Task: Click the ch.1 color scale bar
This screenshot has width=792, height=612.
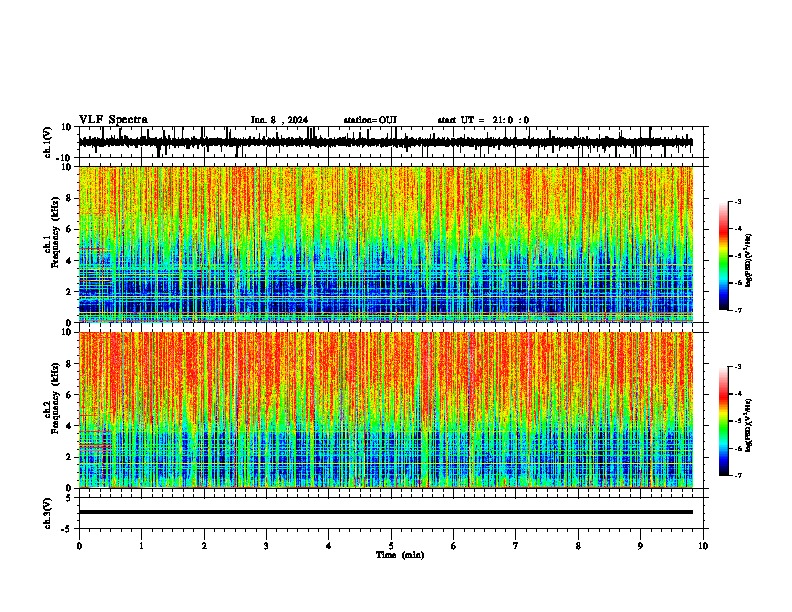Action: (723, 256)
